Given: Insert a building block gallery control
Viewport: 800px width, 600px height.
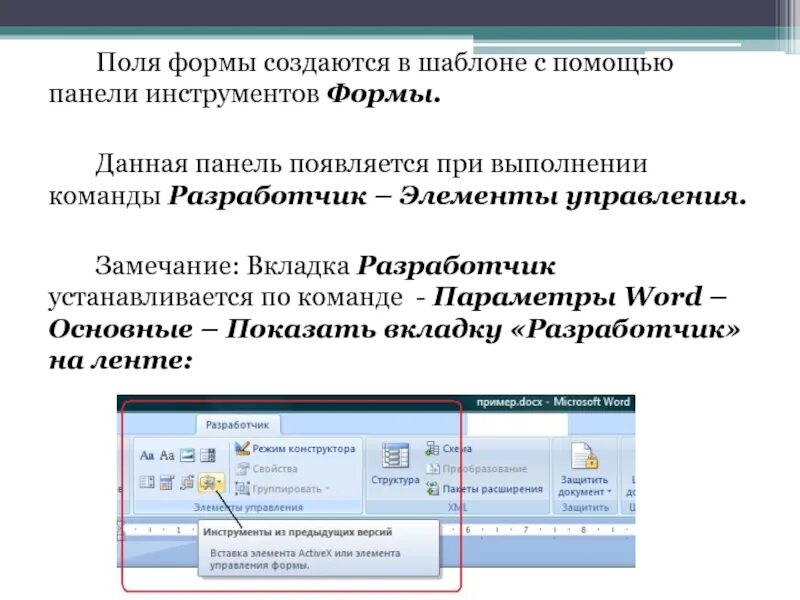Looking at the screenshot, I should (x=204, y=457).
